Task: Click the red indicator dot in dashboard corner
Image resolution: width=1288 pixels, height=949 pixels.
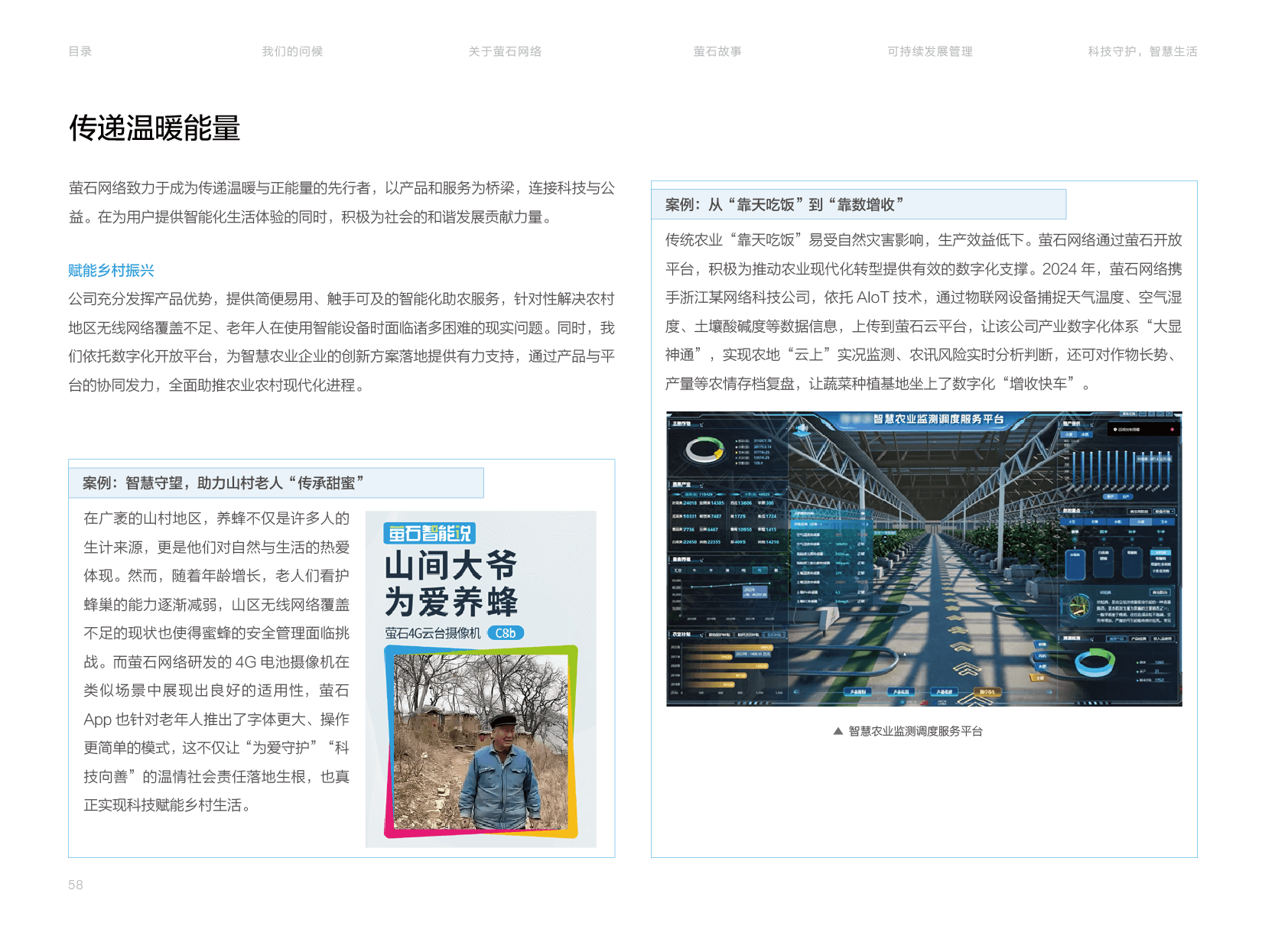Action: tap(1172, 430)
